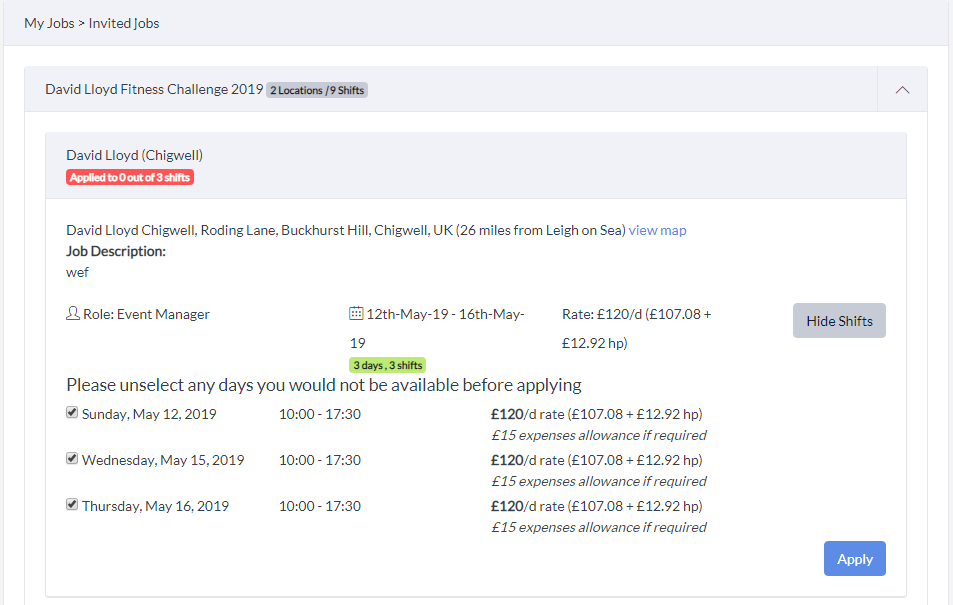This screenshot has height=605, width=953.
Task: Click the job description text wef
Action: click(77, 272)
